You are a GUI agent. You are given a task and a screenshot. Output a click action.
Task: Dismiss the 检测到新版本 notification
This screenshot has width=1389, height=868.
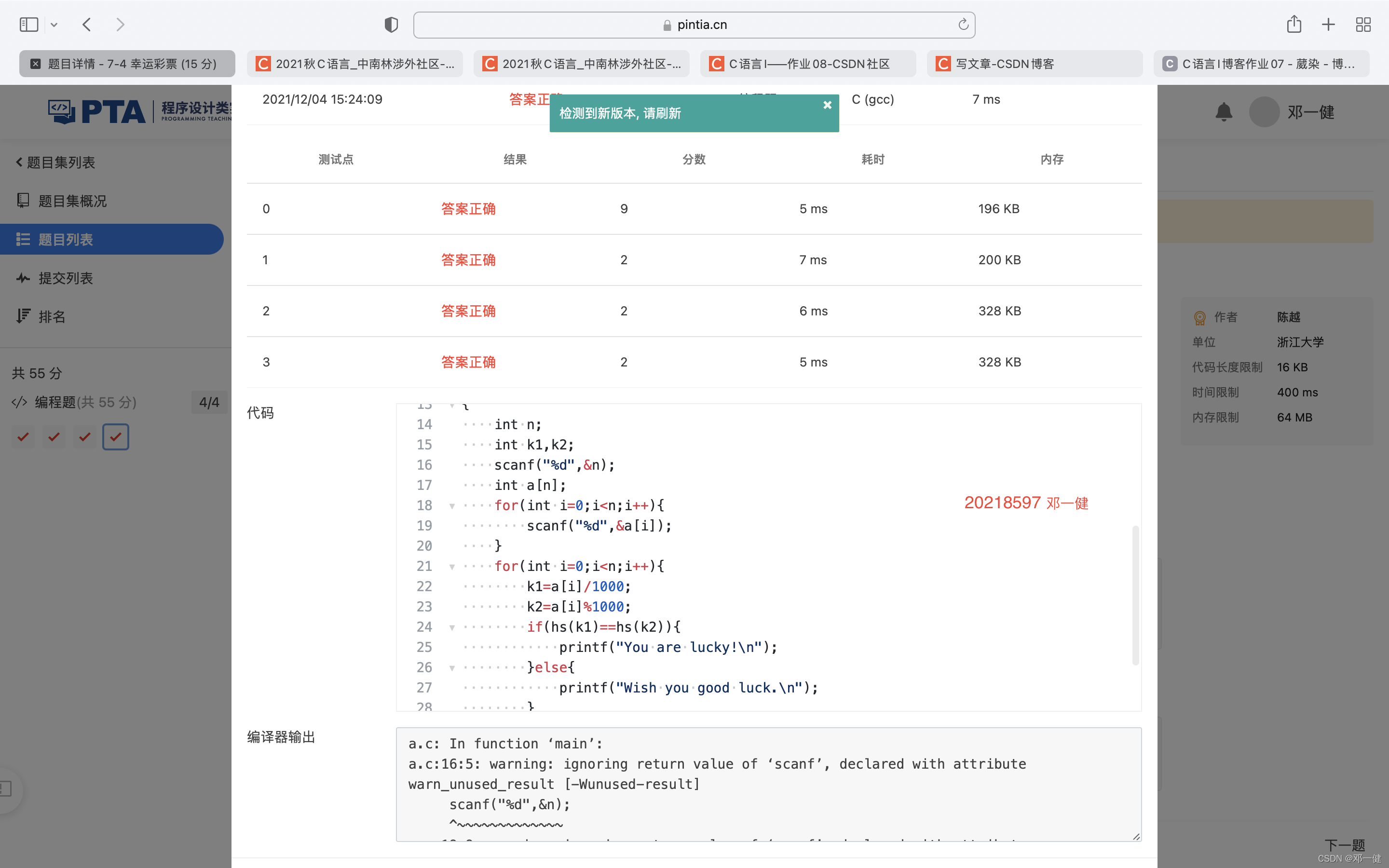tap(827, 105)
